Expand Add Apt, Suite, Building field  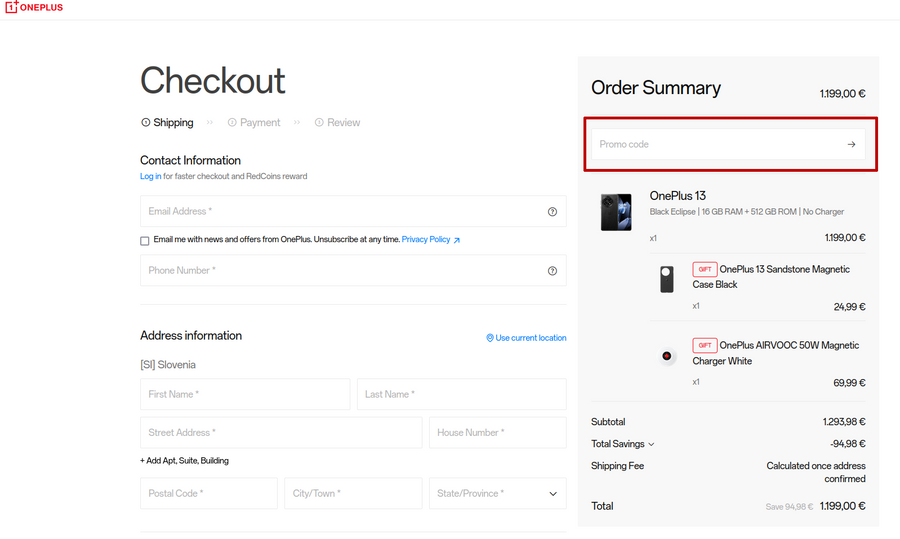(184, 461)
